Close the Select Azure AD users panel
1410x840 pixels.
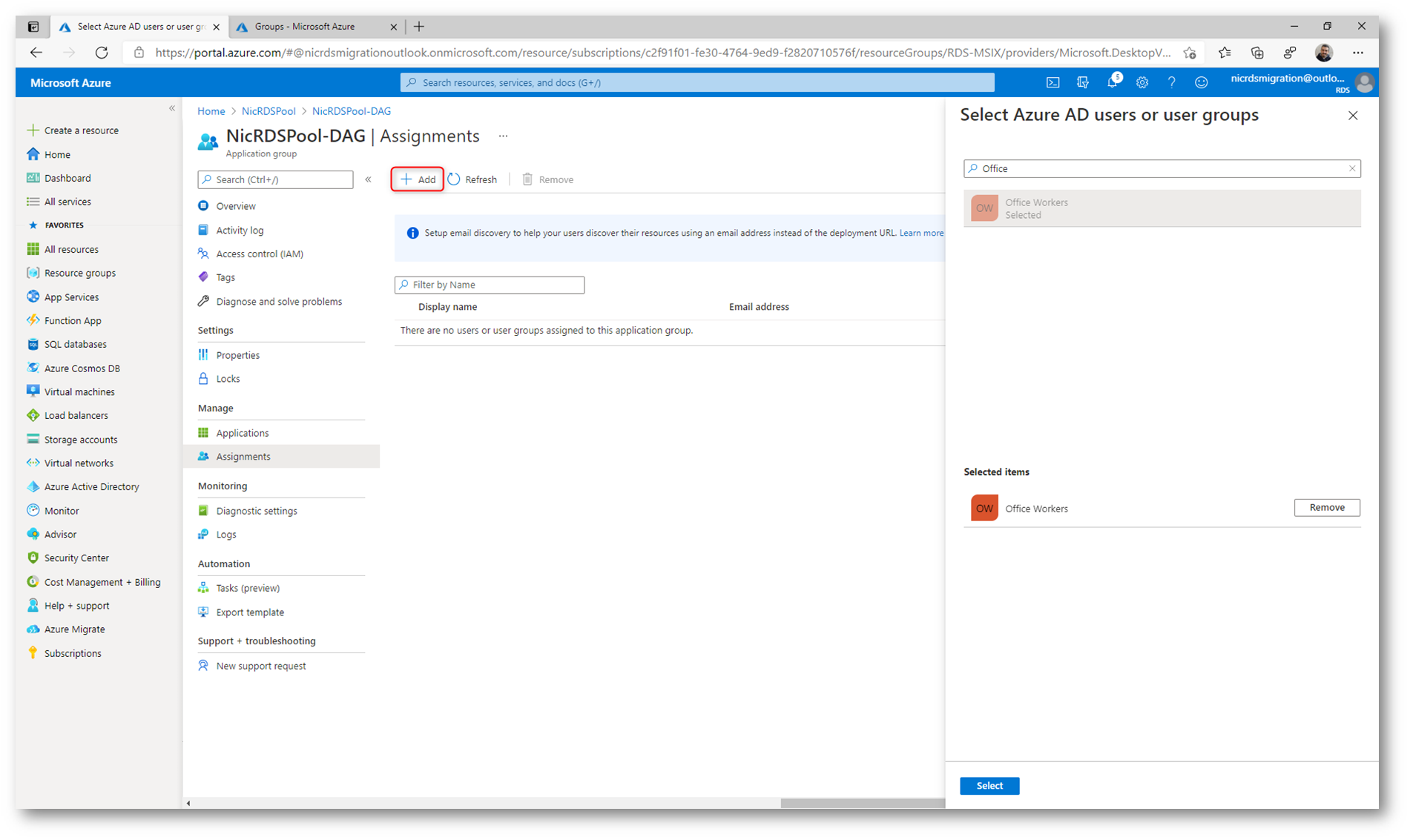pos(1353,116)
